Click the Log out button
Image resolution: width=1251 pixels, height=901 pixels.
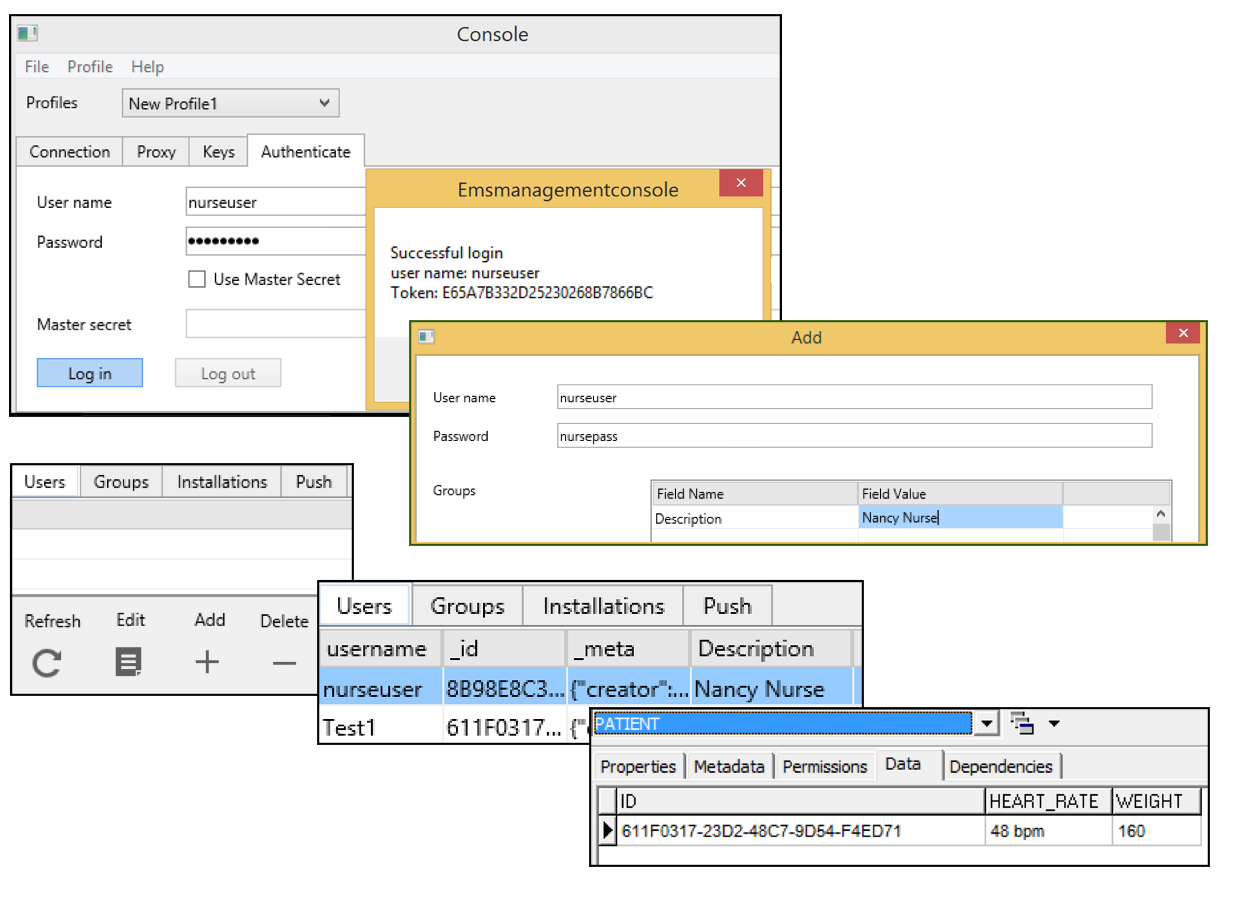(x=228, y=373)
